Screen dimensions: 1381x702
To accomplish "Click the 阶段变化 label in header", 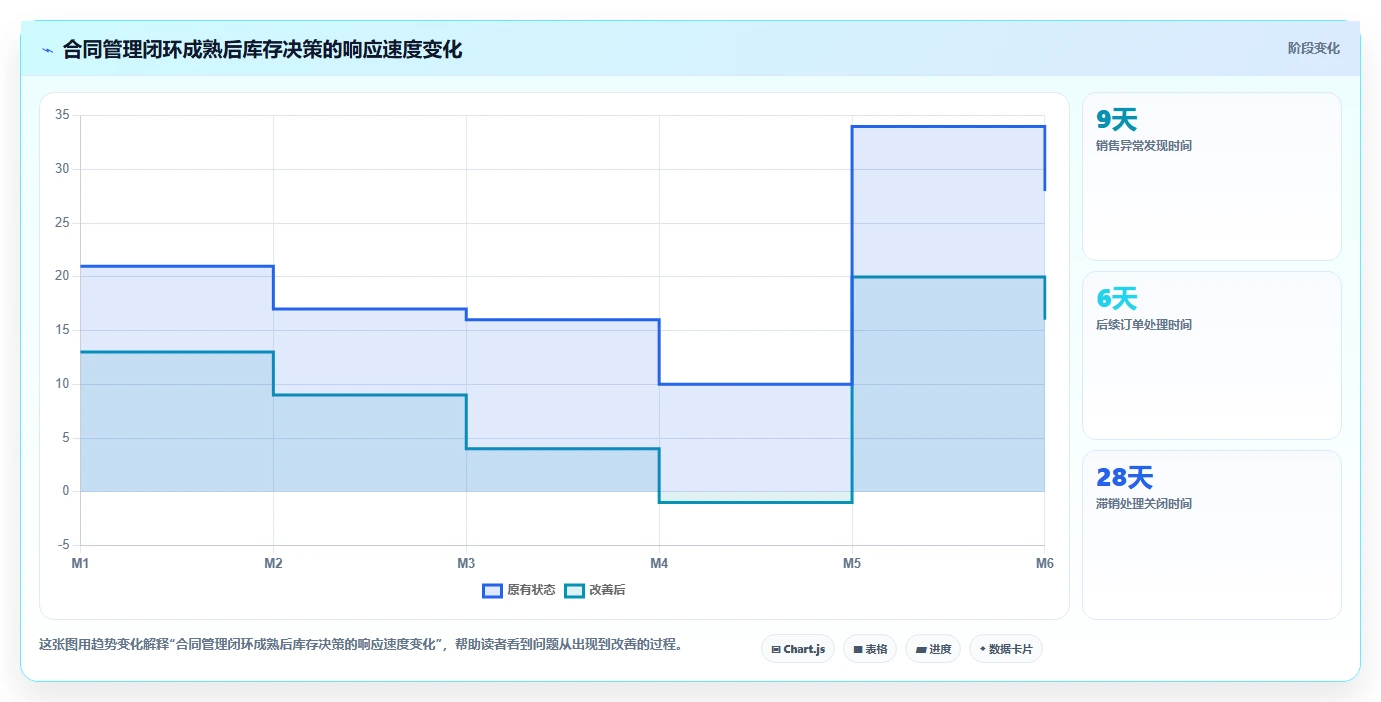I will [1313, 48].
